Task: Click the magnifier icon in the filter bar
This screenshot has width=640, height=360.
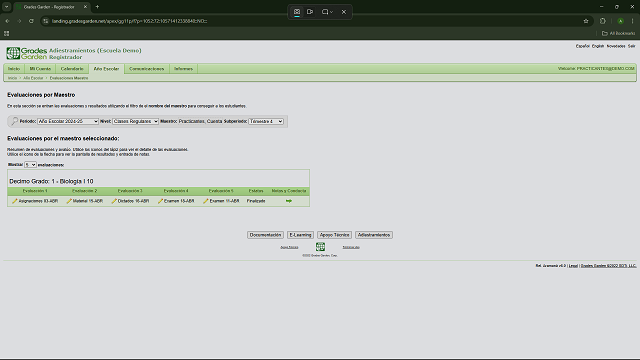Action: pyautogui.click(x=14, y=121)
